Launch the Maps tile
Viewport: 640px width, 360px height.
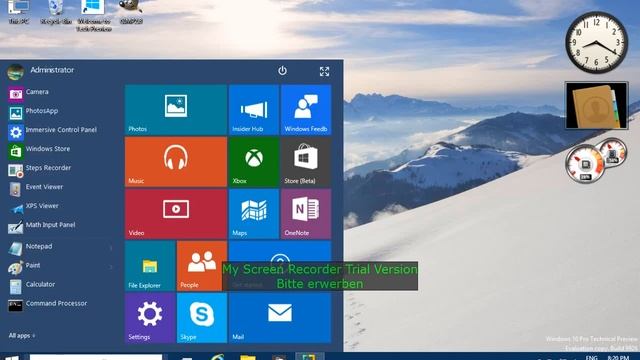click(254, 214)
